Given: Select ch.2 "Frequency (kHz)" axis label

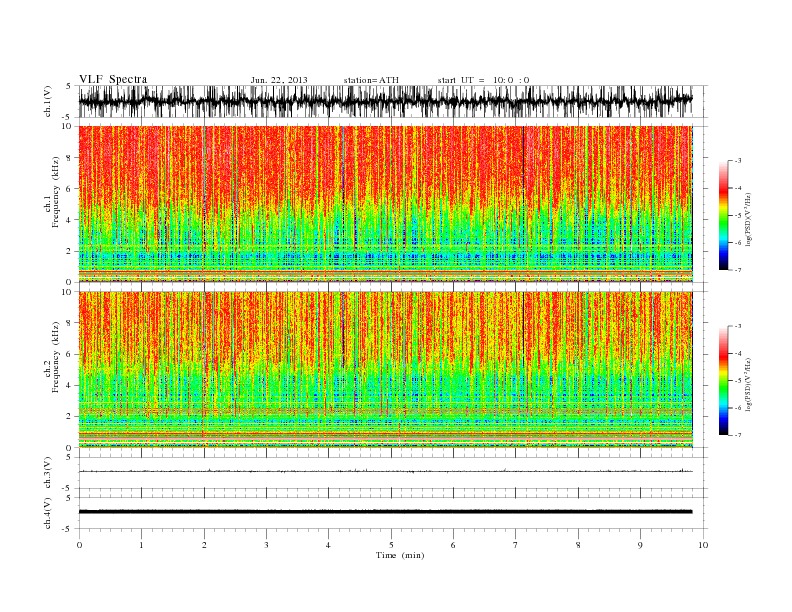Looking at the screenshot, I should pos(56,357).
